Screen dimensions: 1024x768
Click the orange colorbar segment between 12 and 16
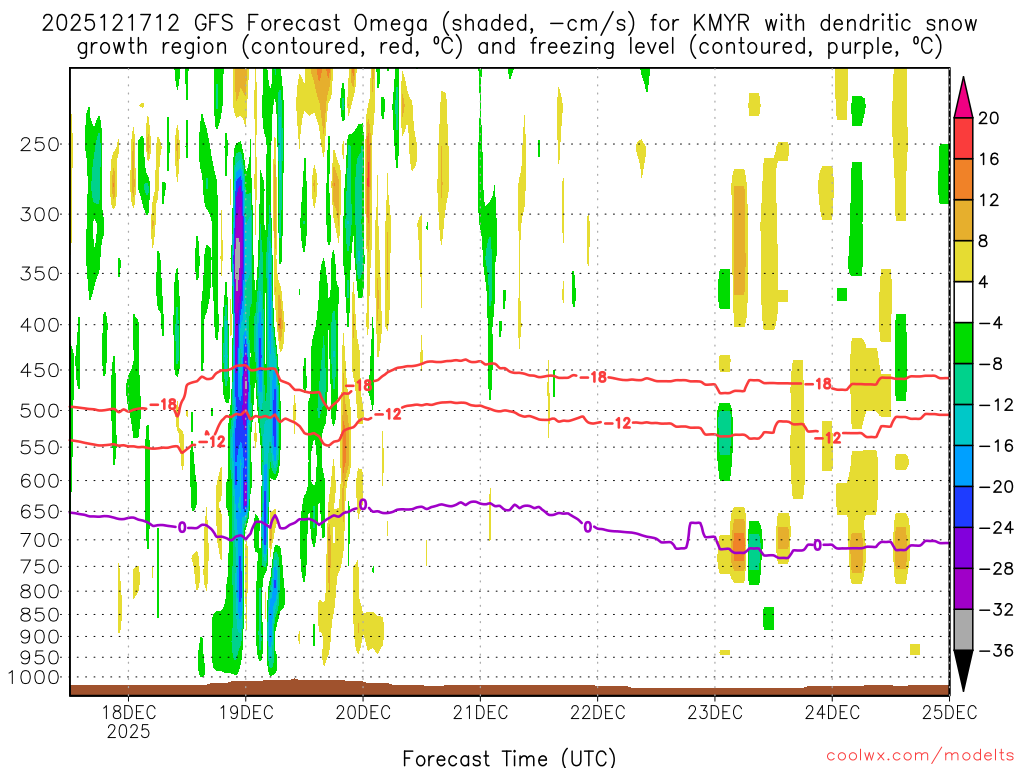click(963, 180)
